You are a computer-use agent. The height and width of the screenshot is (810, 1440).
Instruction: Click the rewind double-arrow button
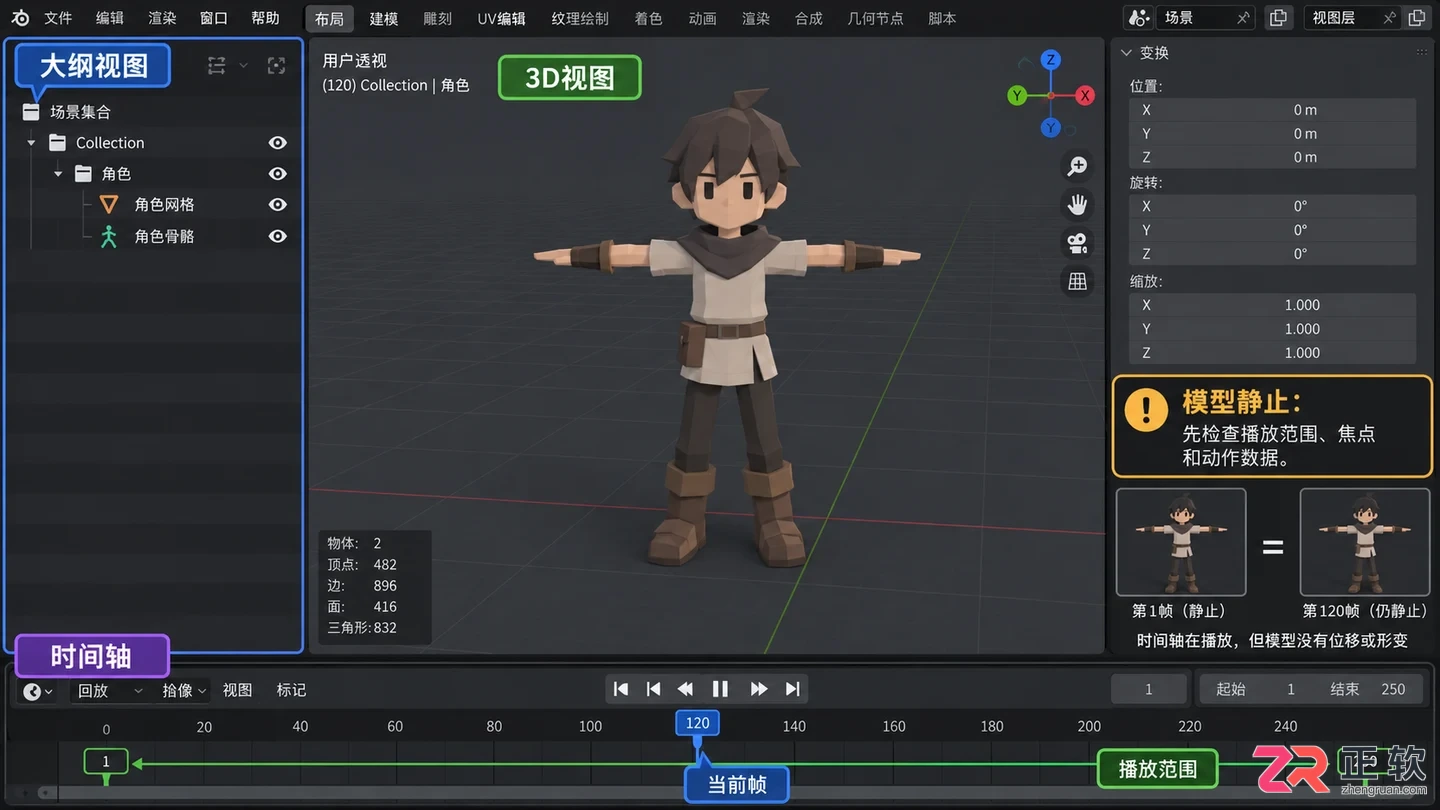(686, 689)
